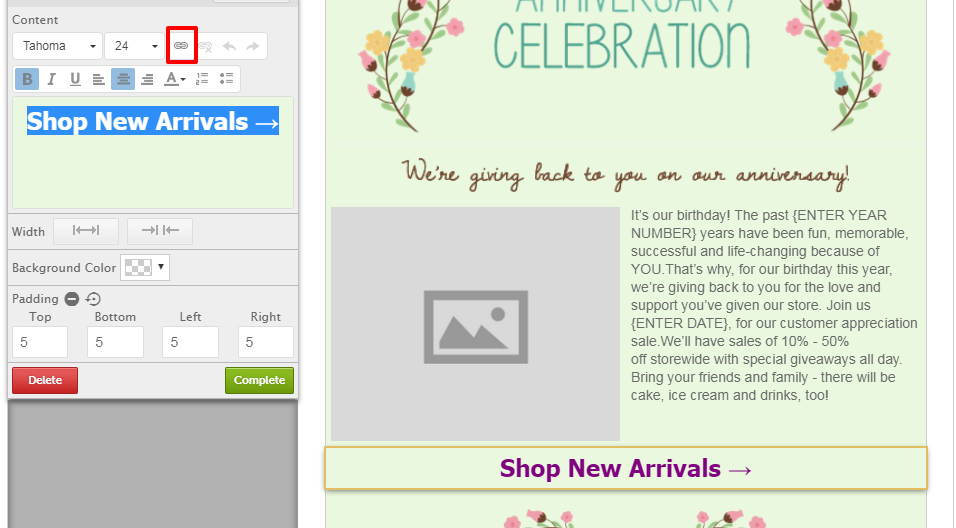Click the green Complete button

tap(259, 380)
